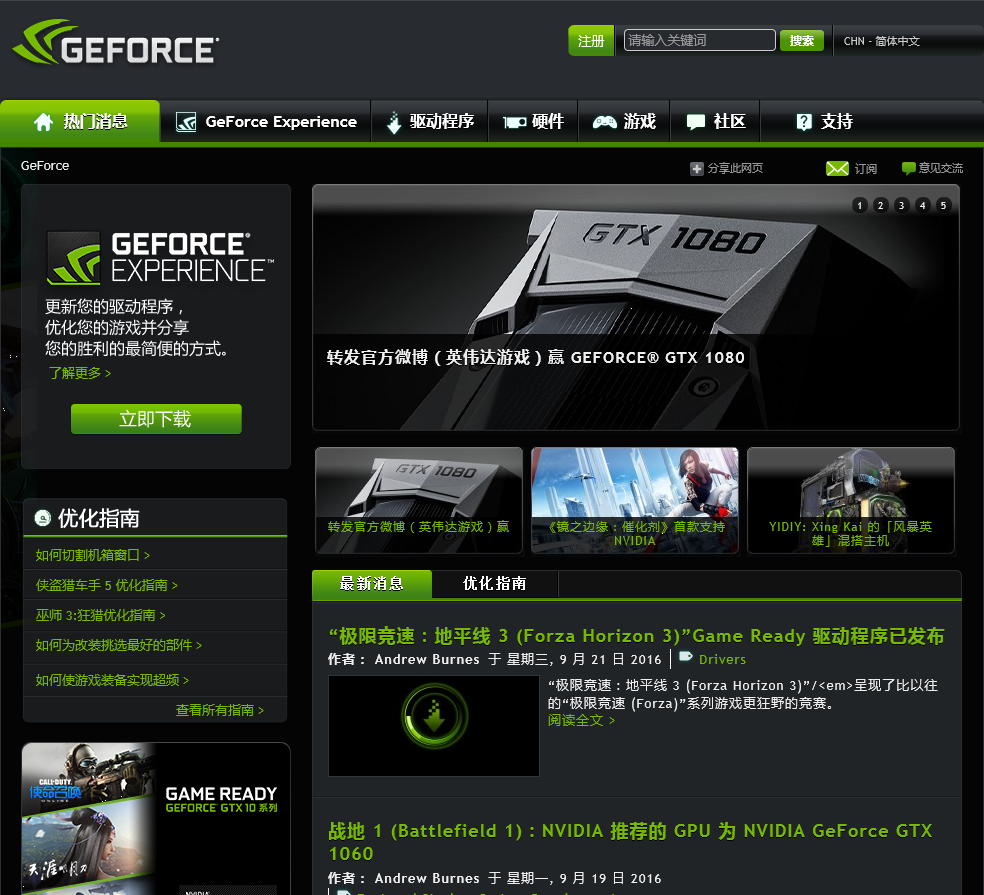
Task: Click the gamepad icon beside 游戏
Action: [x=605, y=122]
